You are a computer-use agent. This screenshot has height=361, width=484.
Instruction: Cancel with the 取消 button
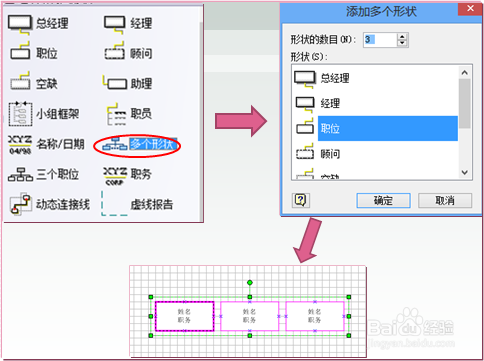[445, 200]
